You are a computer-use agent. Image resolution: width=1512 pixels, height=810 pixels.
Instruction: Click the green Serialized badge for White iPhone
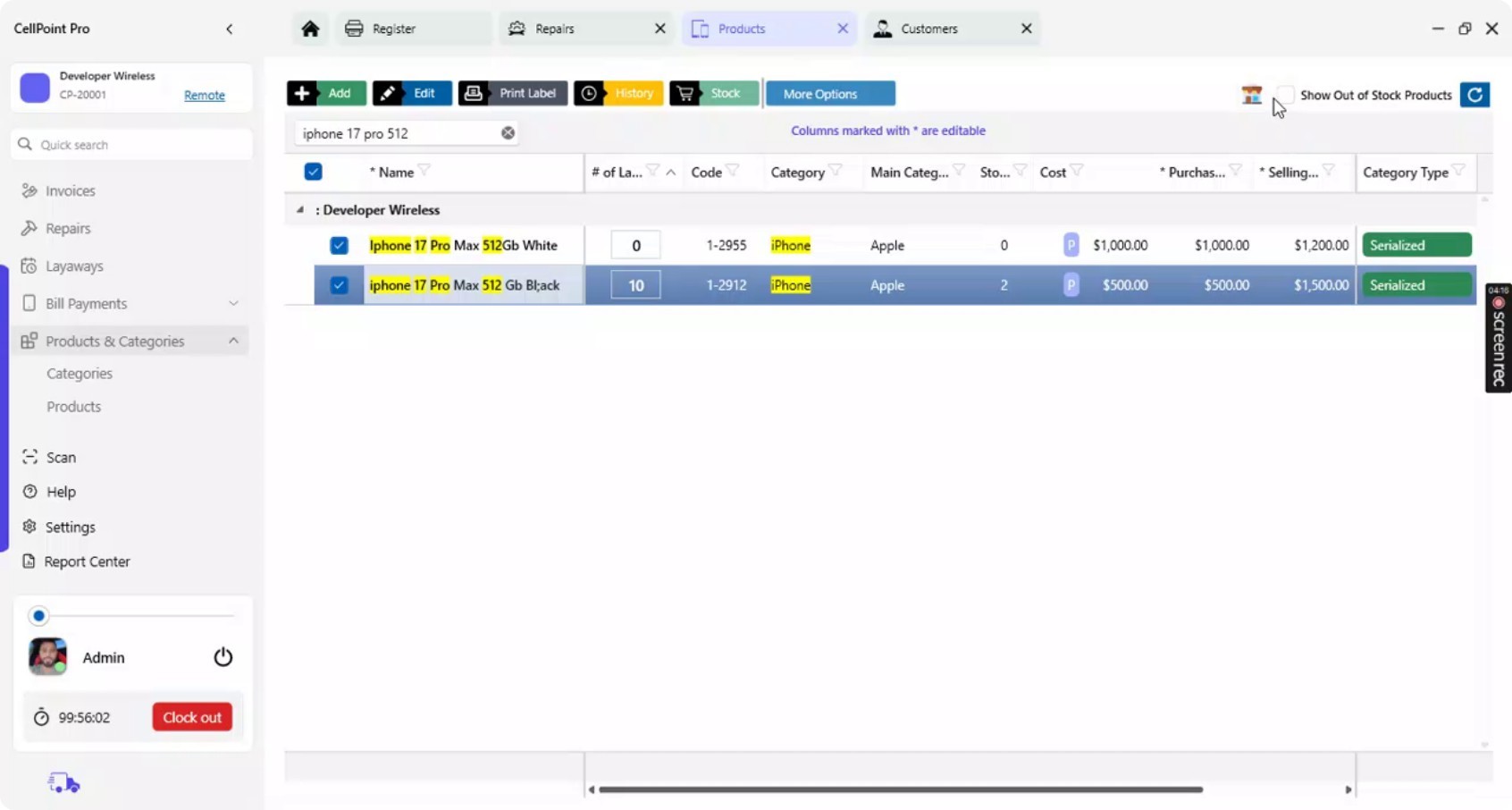click(1416, 245)
